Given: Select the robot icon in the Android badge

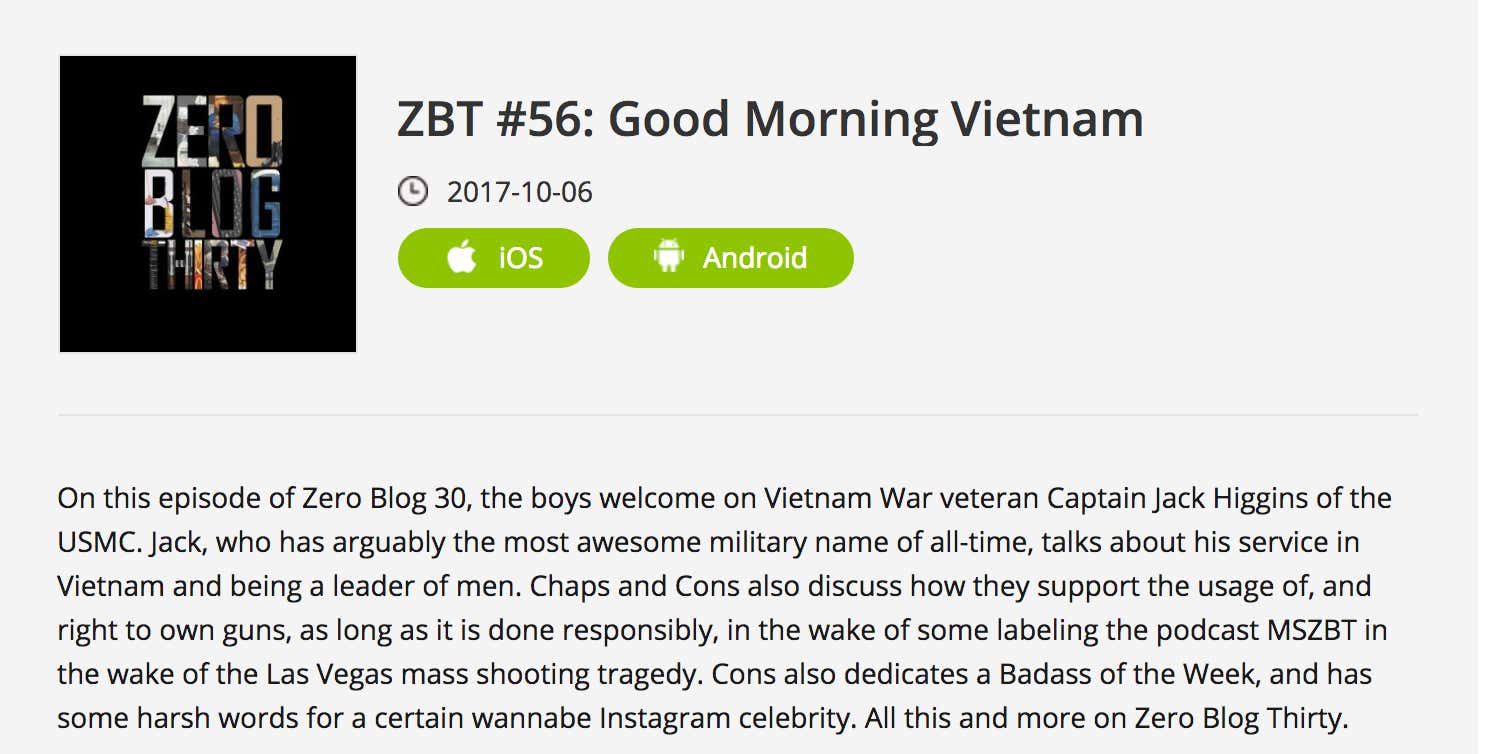Looking at the screenshot, I should tap(671, 257).
